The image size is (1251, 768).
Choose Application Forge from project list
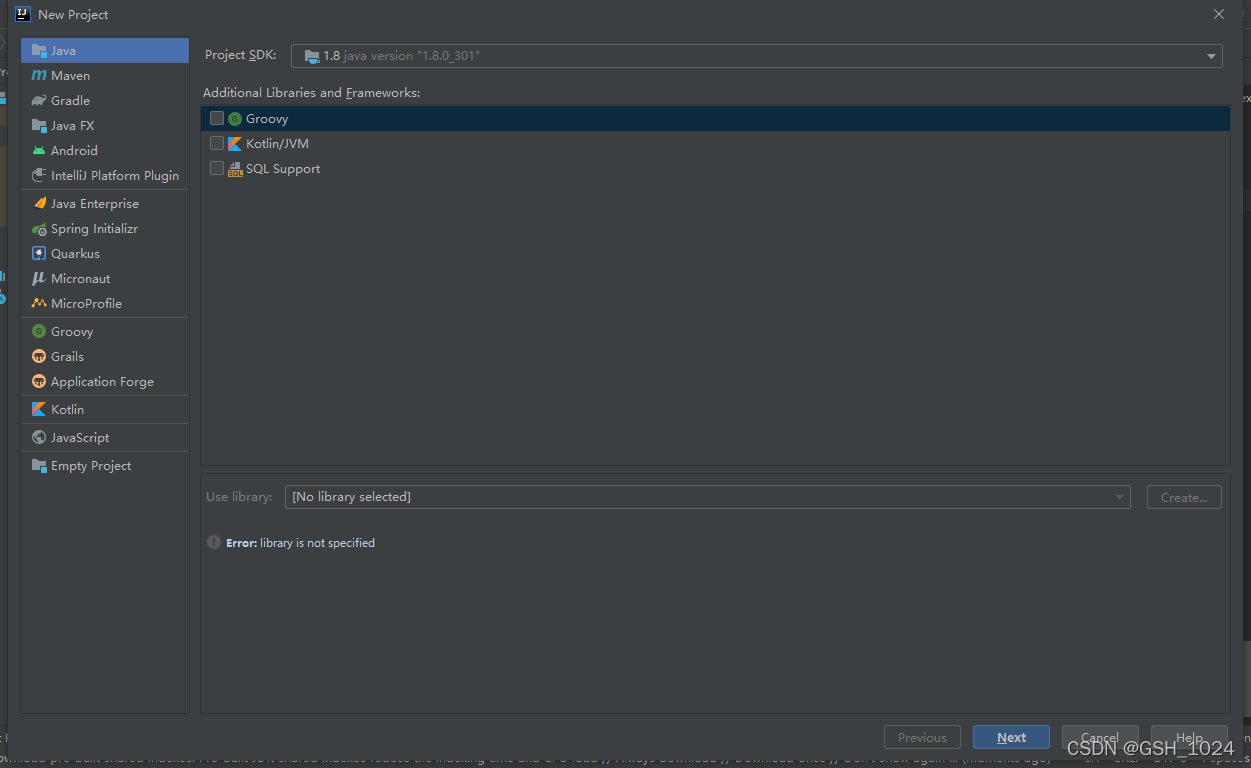[105, 381]
